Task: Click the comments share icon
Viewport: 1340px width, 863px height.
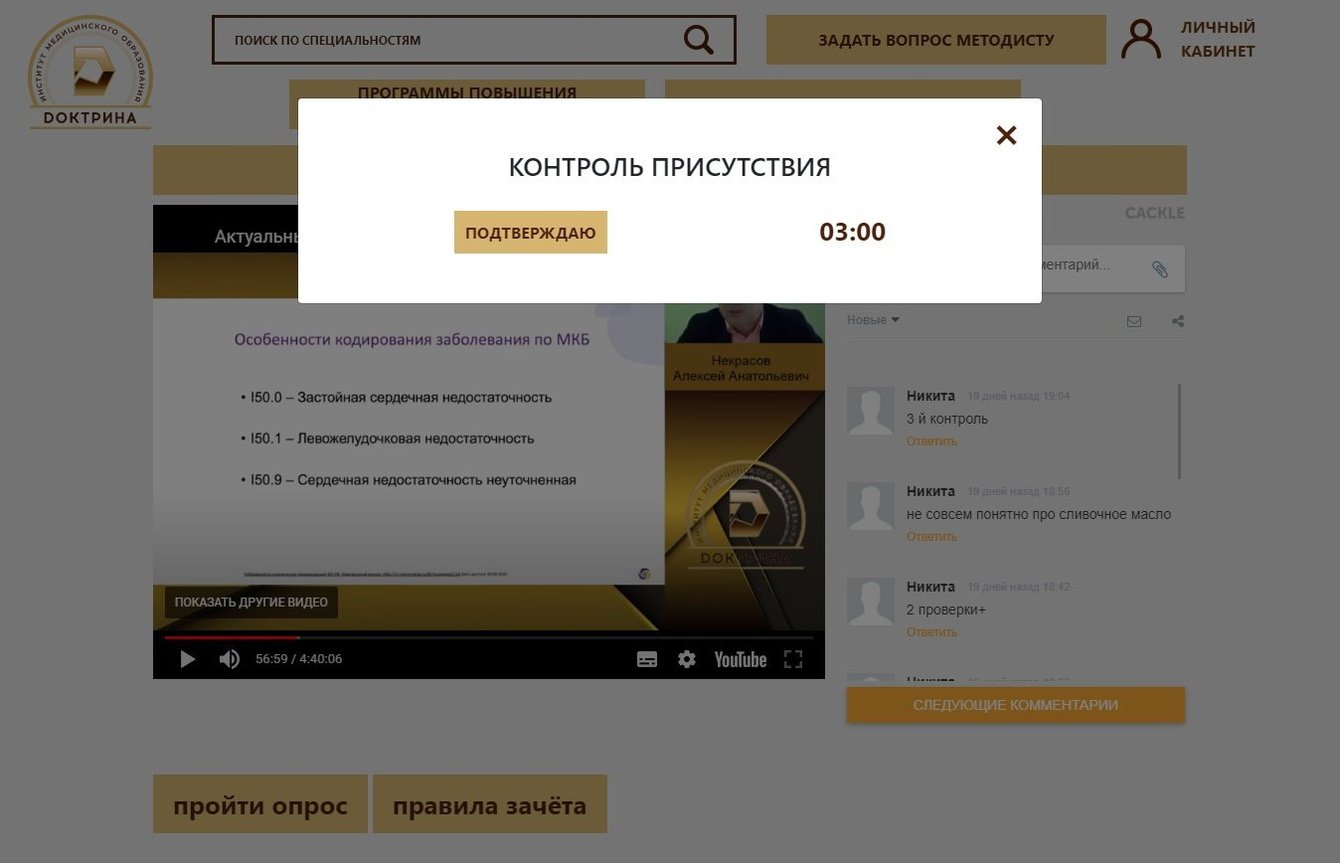Action: pyautogui.click(x=1178, y=321)
